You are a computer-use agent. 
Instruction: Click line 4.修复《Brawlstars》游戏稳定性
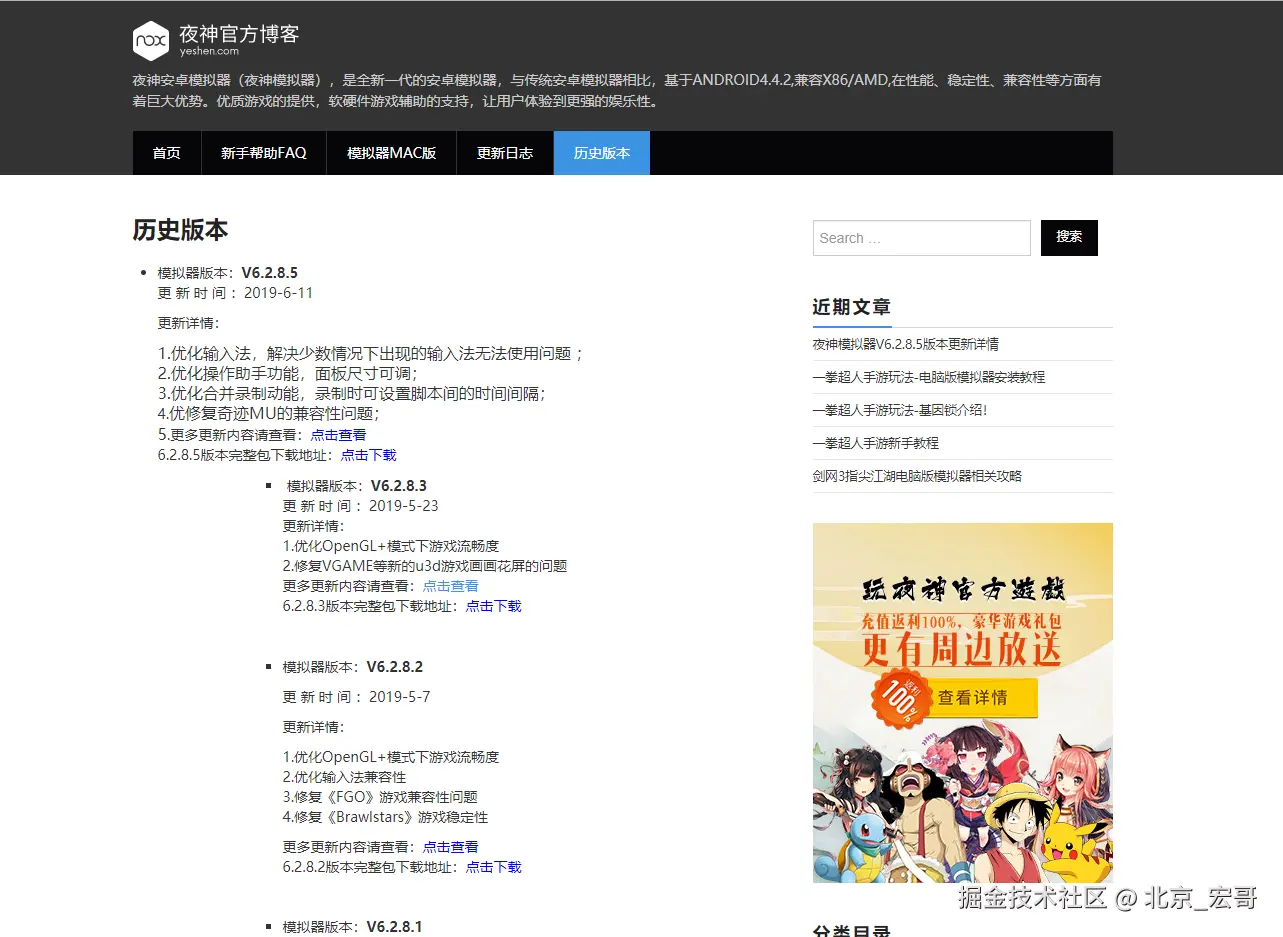[386, 817]
